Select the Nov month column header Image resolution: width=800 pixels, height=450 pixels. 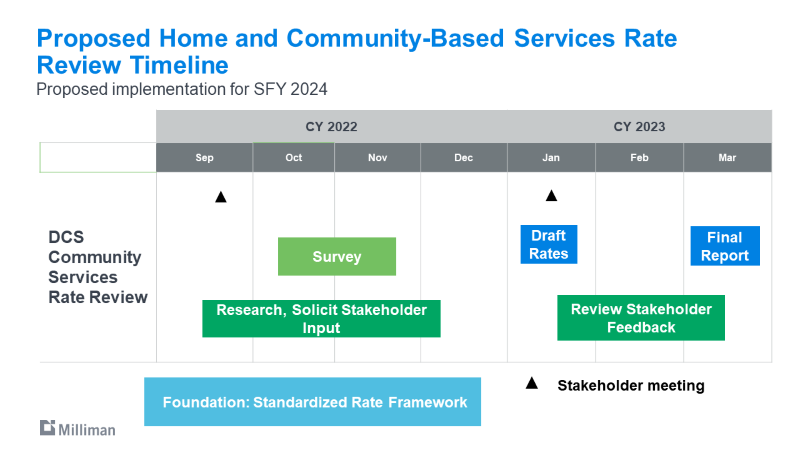[377, 158]
